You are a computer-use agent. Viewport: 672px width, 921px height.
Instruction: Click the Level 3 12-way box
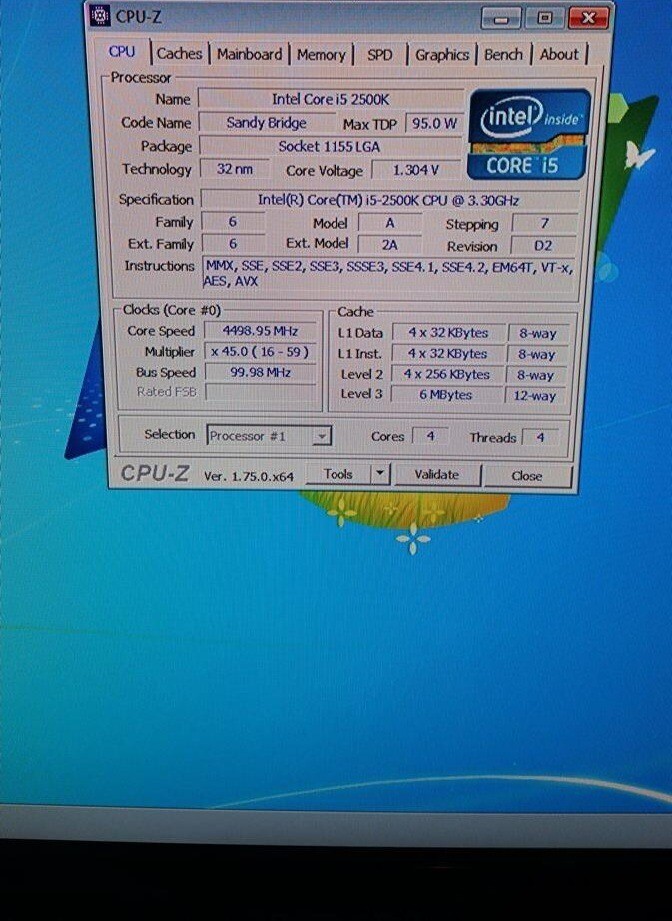tap(535, 396)
